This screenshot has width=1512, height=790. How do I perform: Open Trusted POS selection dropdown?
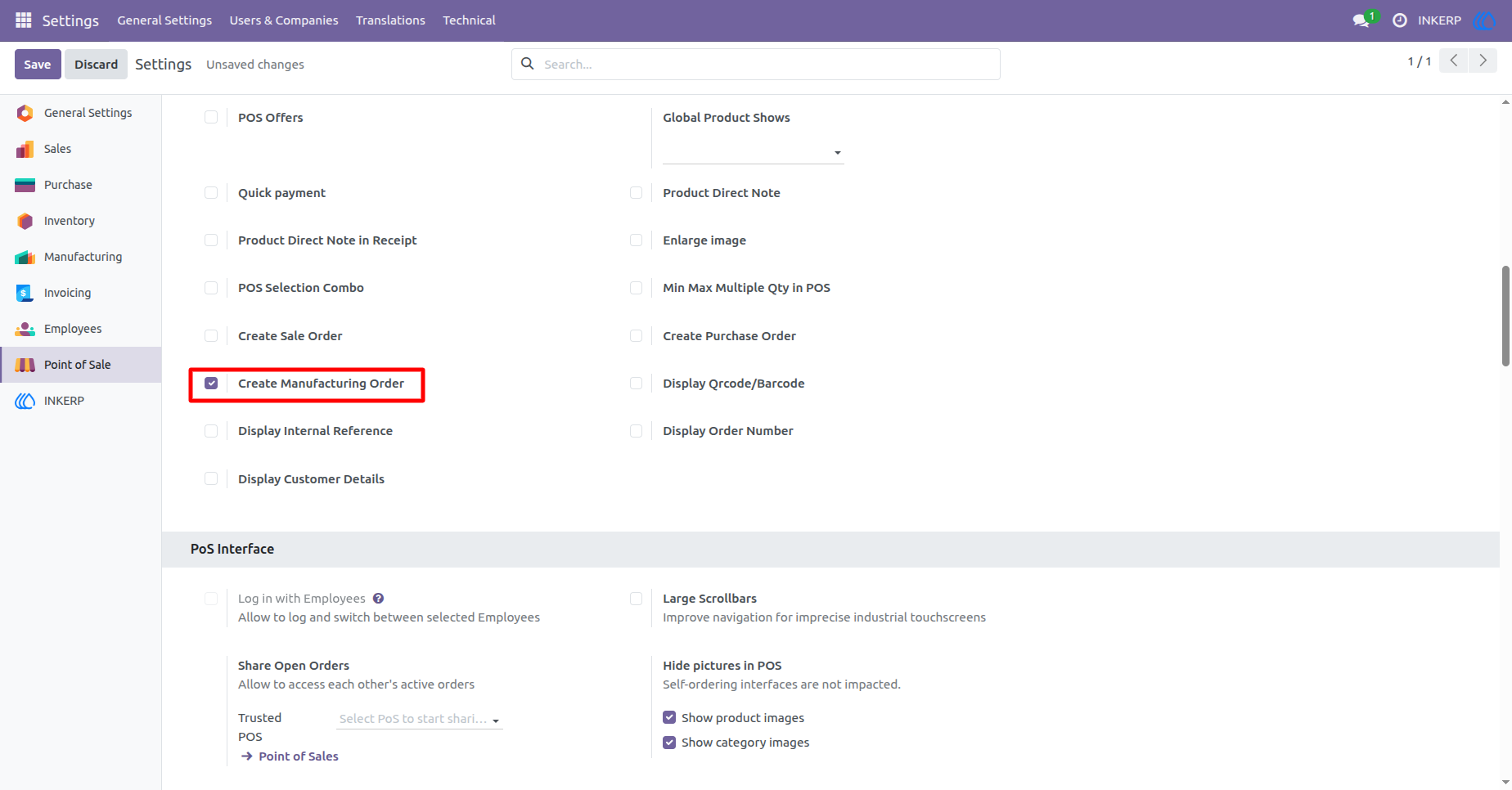tap(420, 719)
